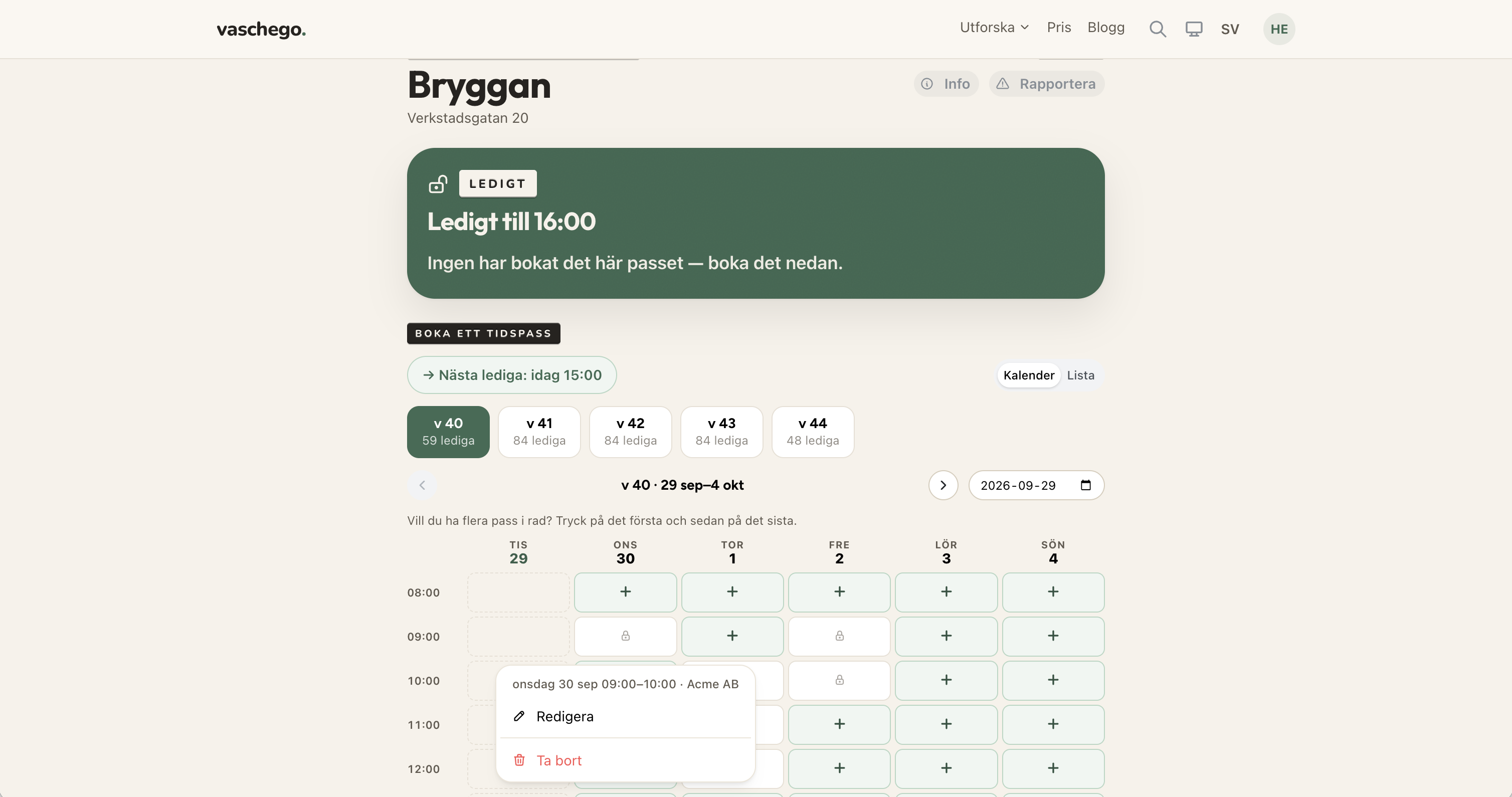
Task: Click the locked slot on Friday 09:00
Action: 839,636
